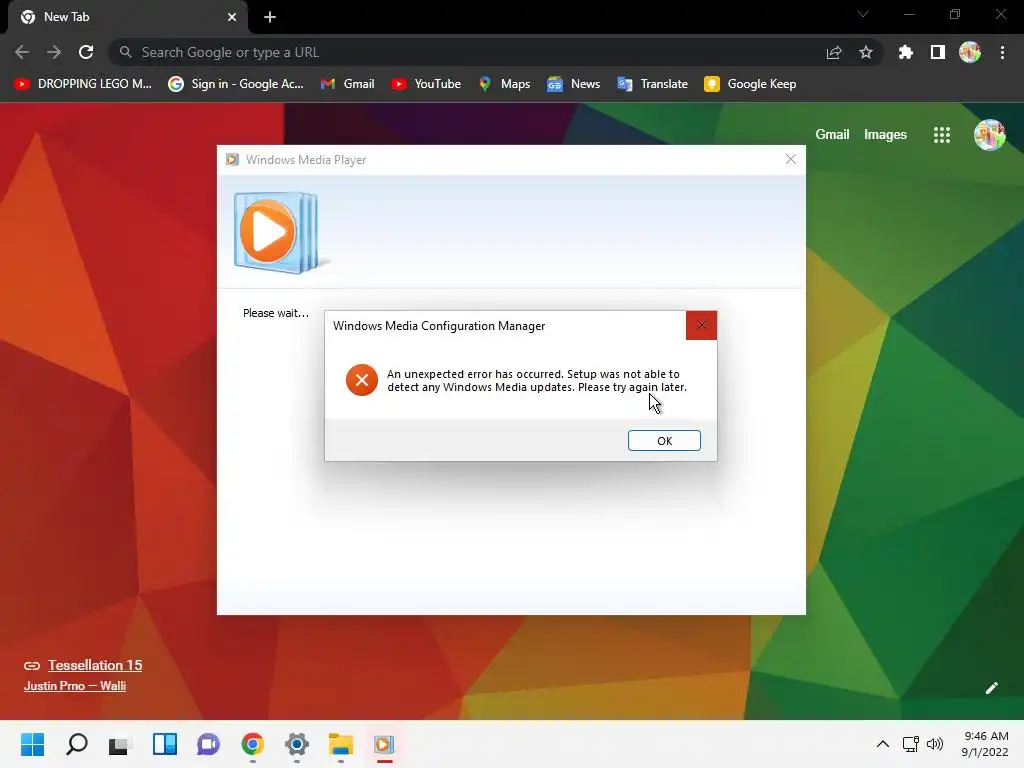
Task: Customize this page with pencil icon
Action: pyautogui.click(x=991, y=688)
